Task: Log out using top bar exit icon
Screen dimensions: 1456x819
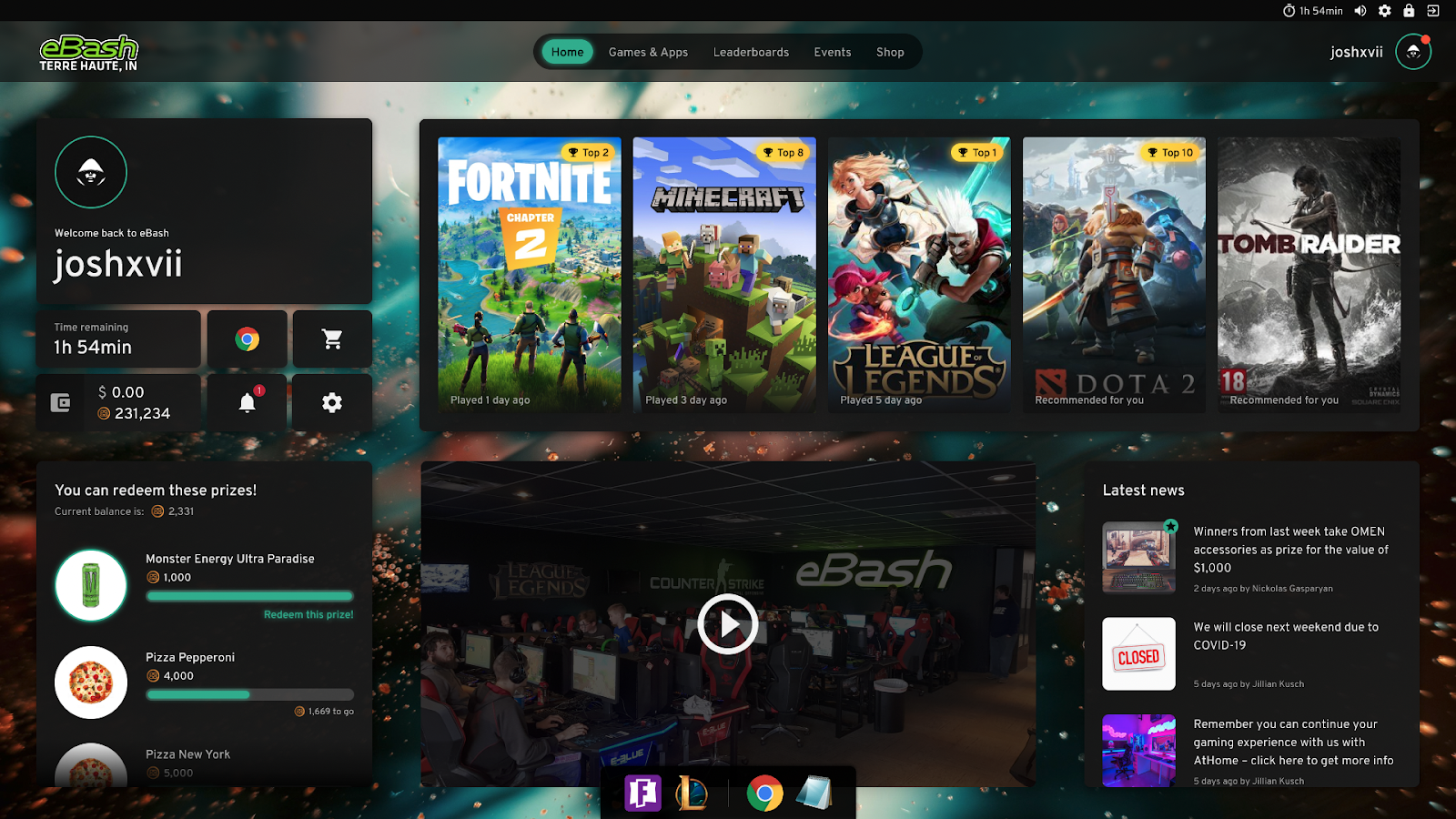Action: (1433, 11)
